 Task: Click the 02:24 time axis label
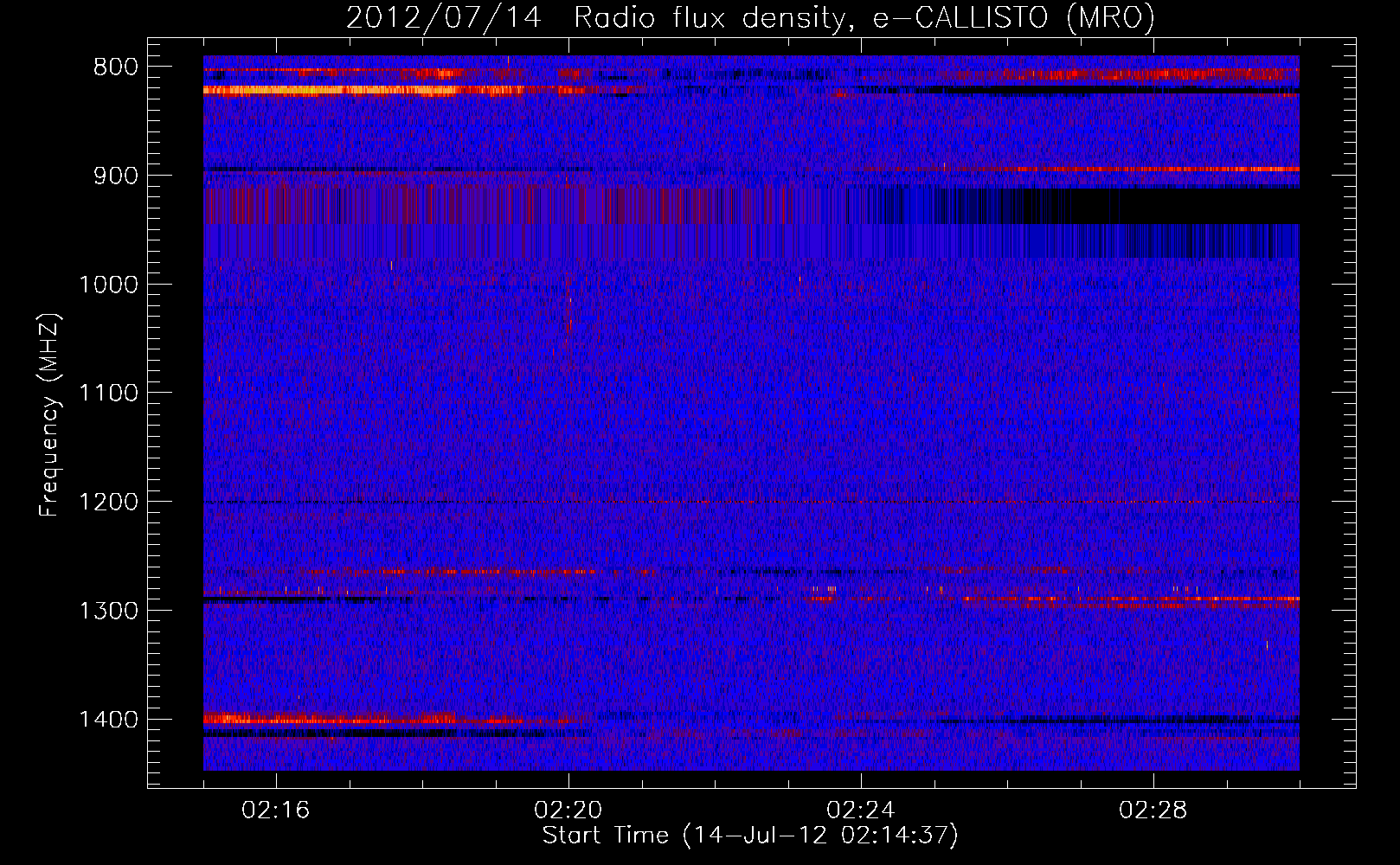click(x=861, y=811)
